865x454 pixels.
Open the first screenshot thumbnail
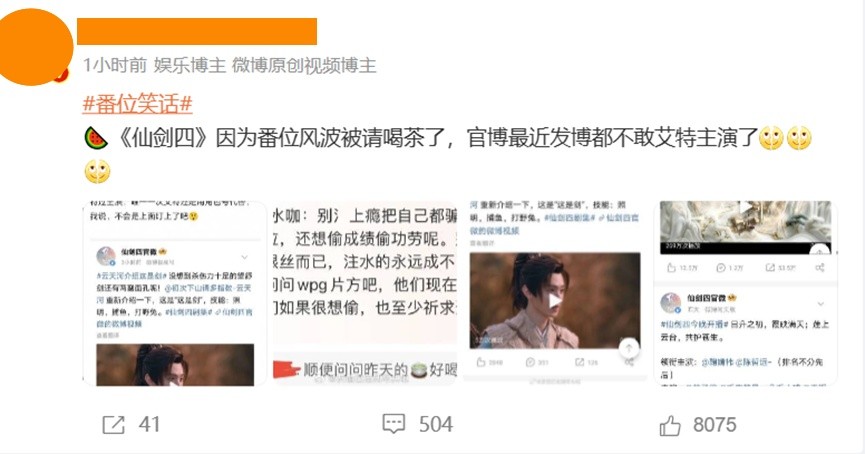(175, 293)
